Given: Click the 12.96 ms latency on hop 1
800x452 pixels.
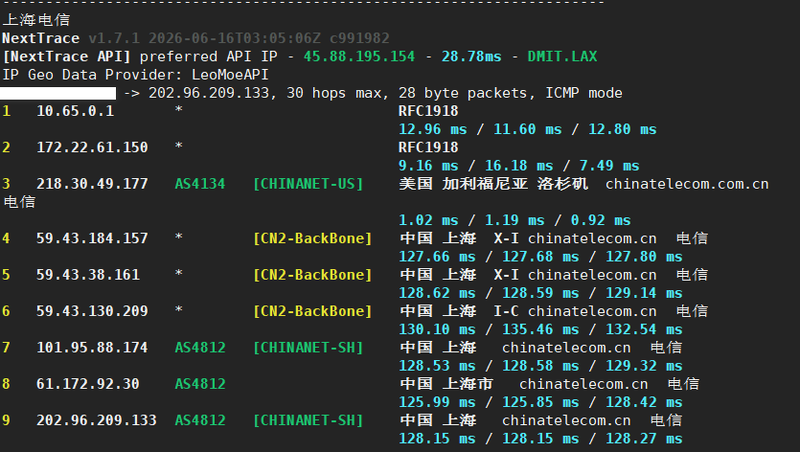Looking at the screenshot, I should click(x=433, y=130).
